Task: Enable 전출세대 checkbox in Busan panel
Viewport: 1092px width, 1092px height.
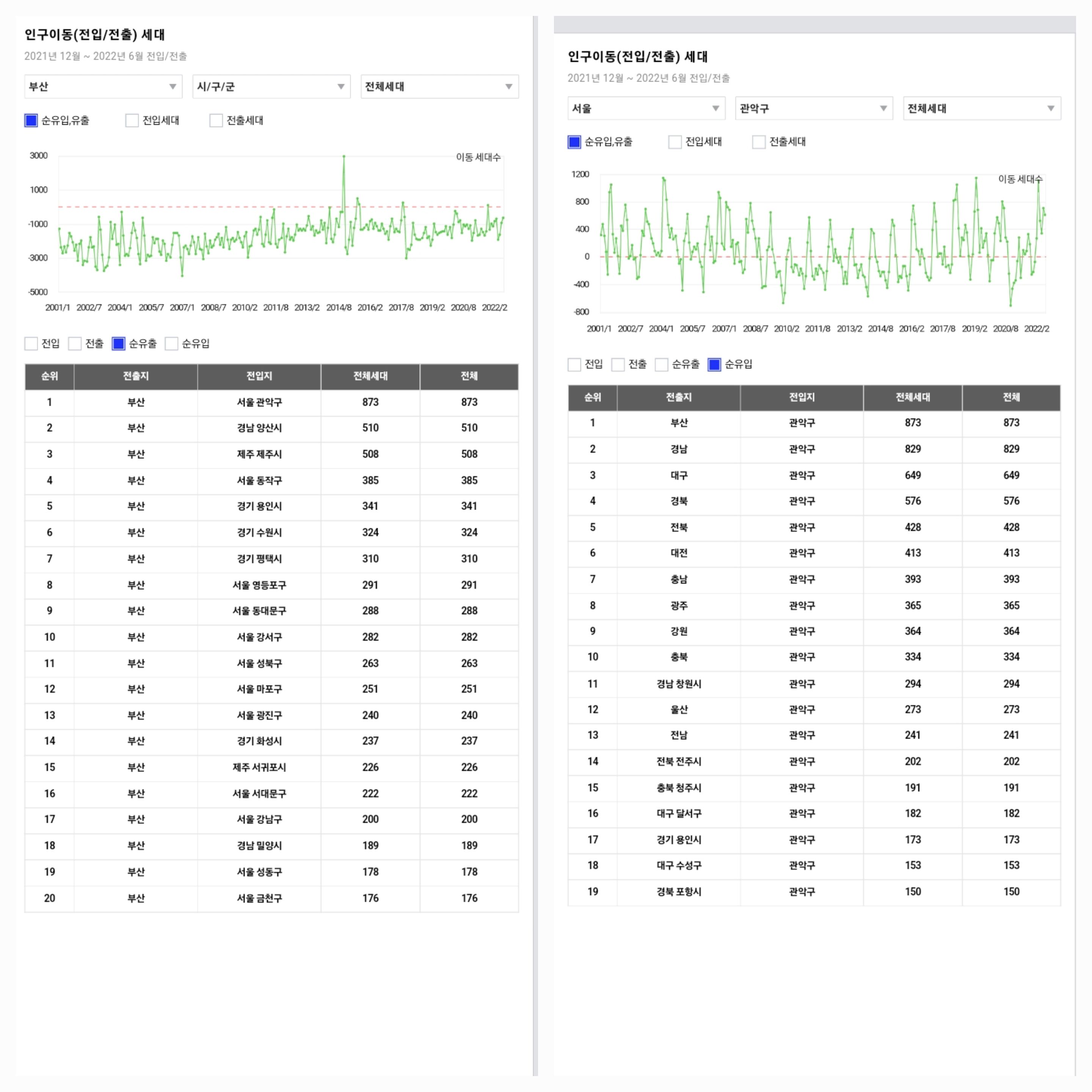Action: 216,121
